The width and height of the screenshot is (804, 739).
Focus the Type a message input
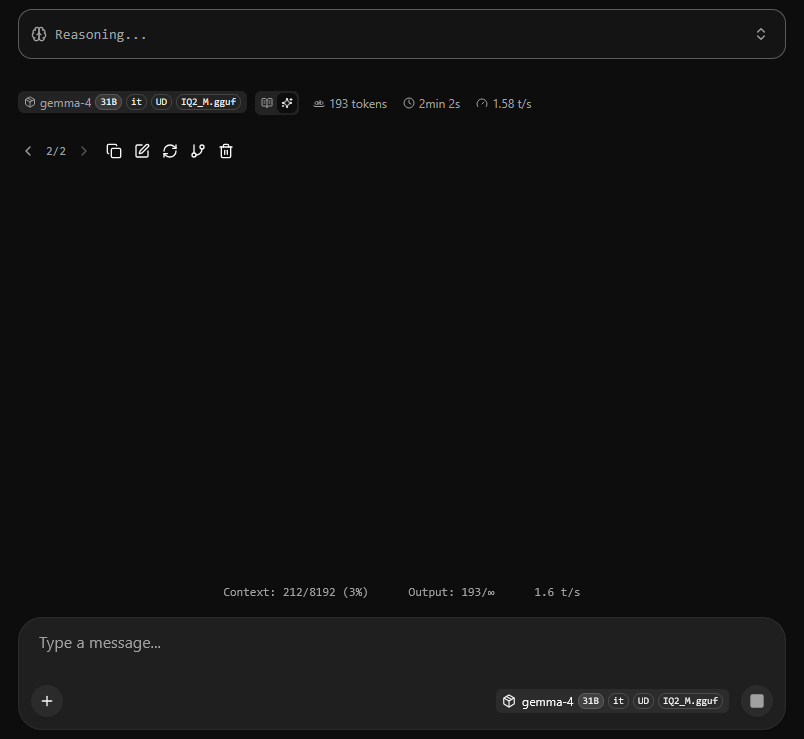[x=401, y=643]
